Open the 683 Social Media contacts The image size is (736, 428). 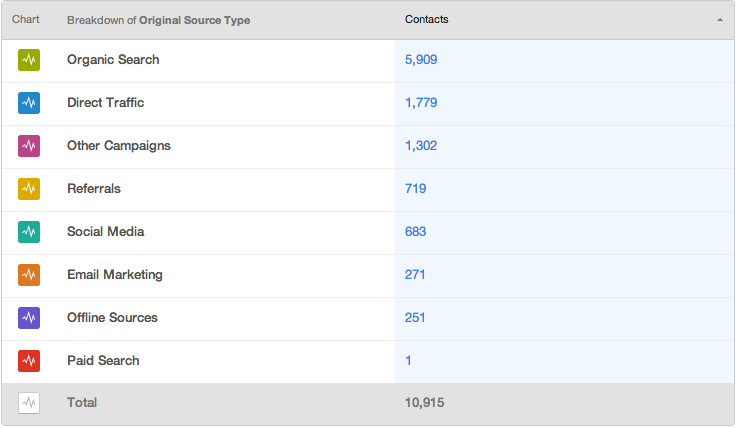point(415,232)
